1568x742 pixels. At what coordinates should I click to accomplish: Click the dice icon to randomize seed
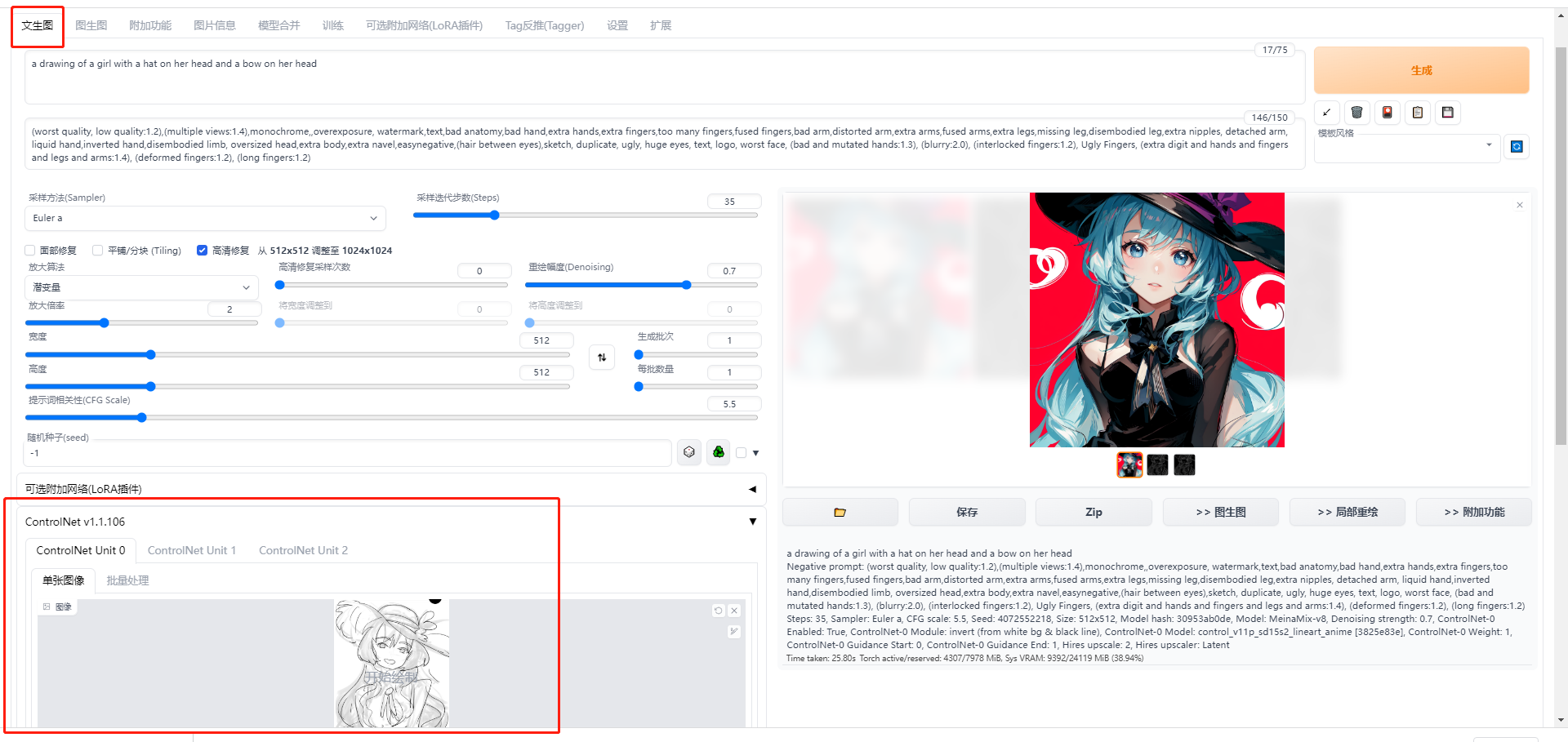[689, 452]
